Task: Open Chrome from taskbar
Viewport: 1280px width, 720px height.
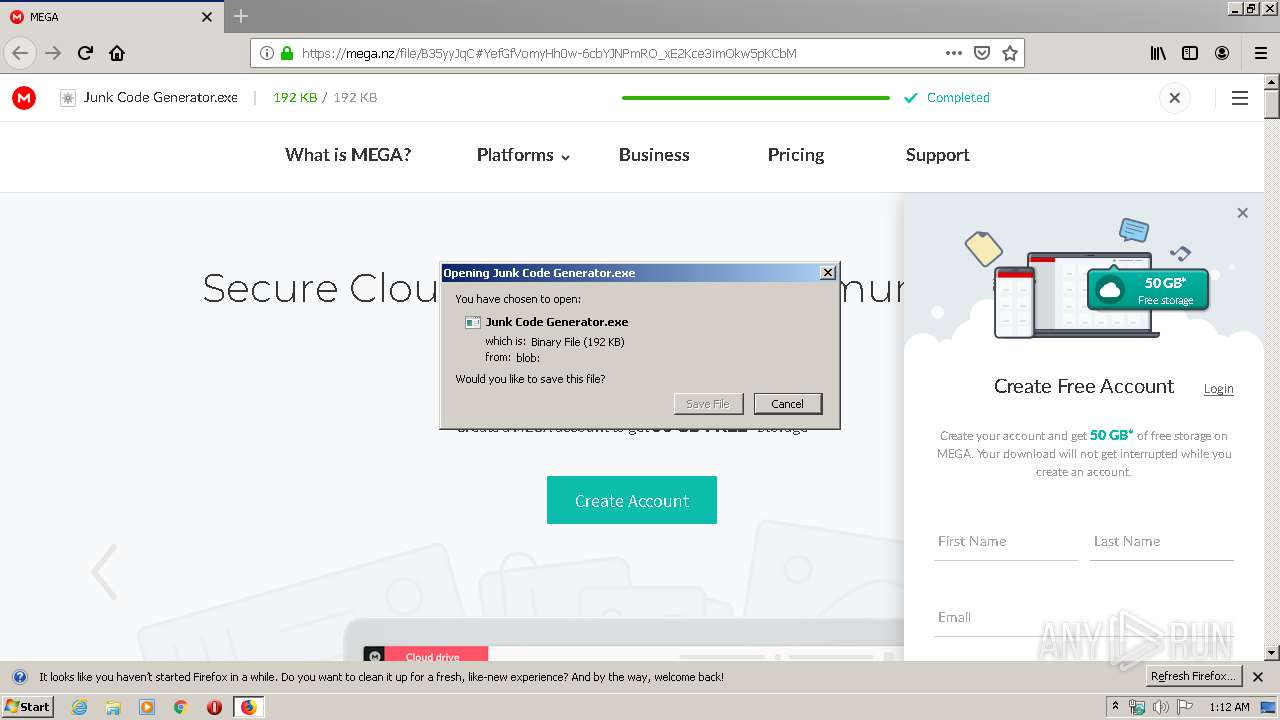Action: coord(180,707)
